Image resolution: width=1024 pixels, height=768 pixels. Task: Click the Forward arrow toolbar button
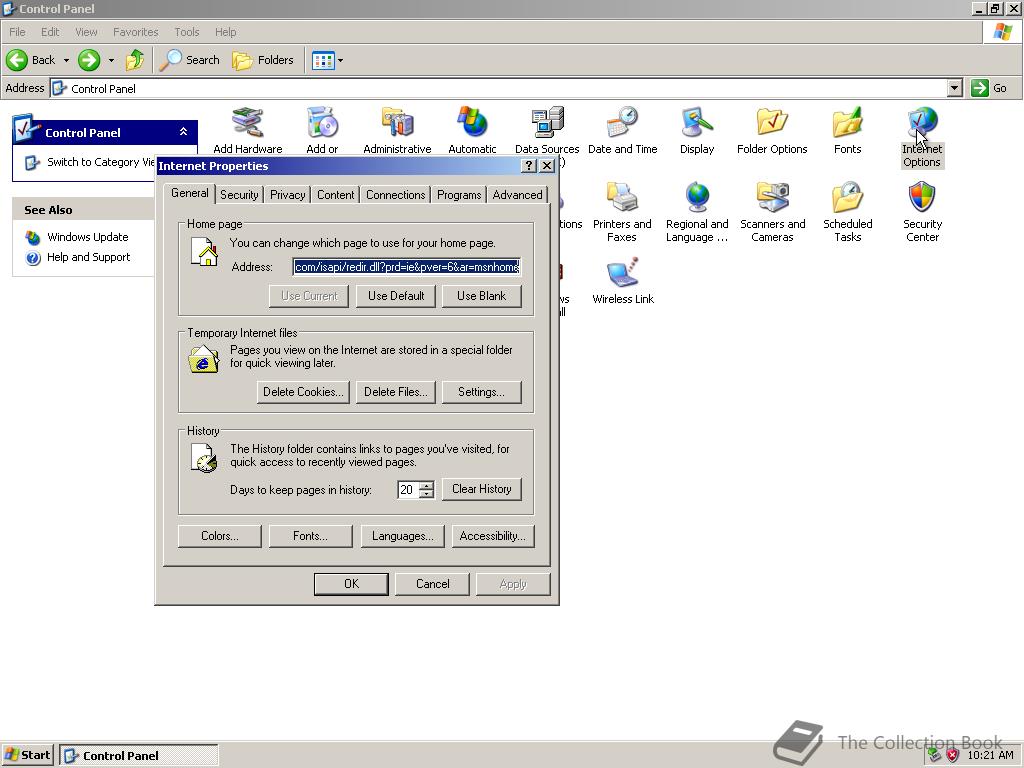click(89, 60)
